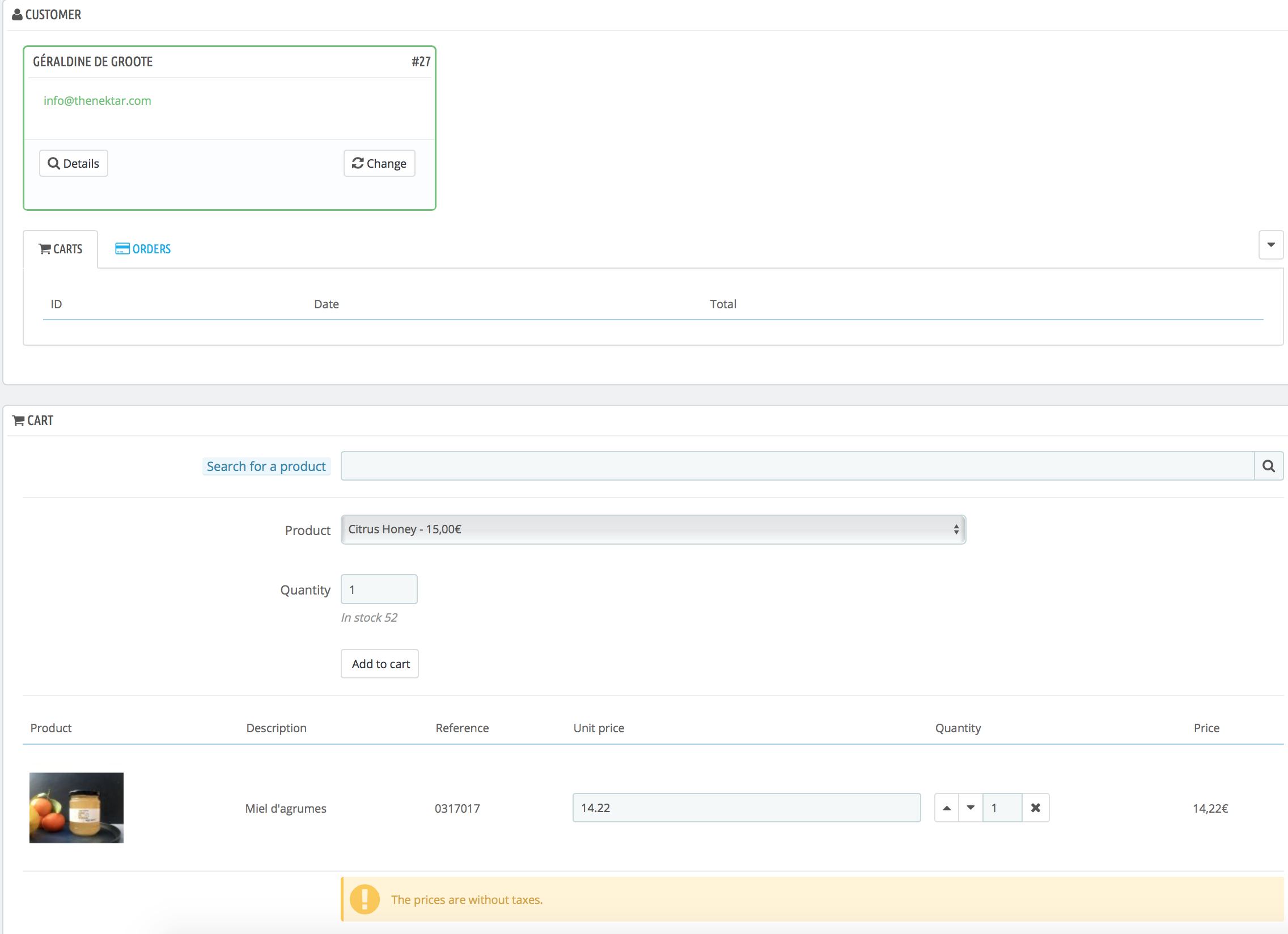Click the yellow warning exclamation icon
Viewport: 1288px width, 934px height.
click(x=365, y=899)
